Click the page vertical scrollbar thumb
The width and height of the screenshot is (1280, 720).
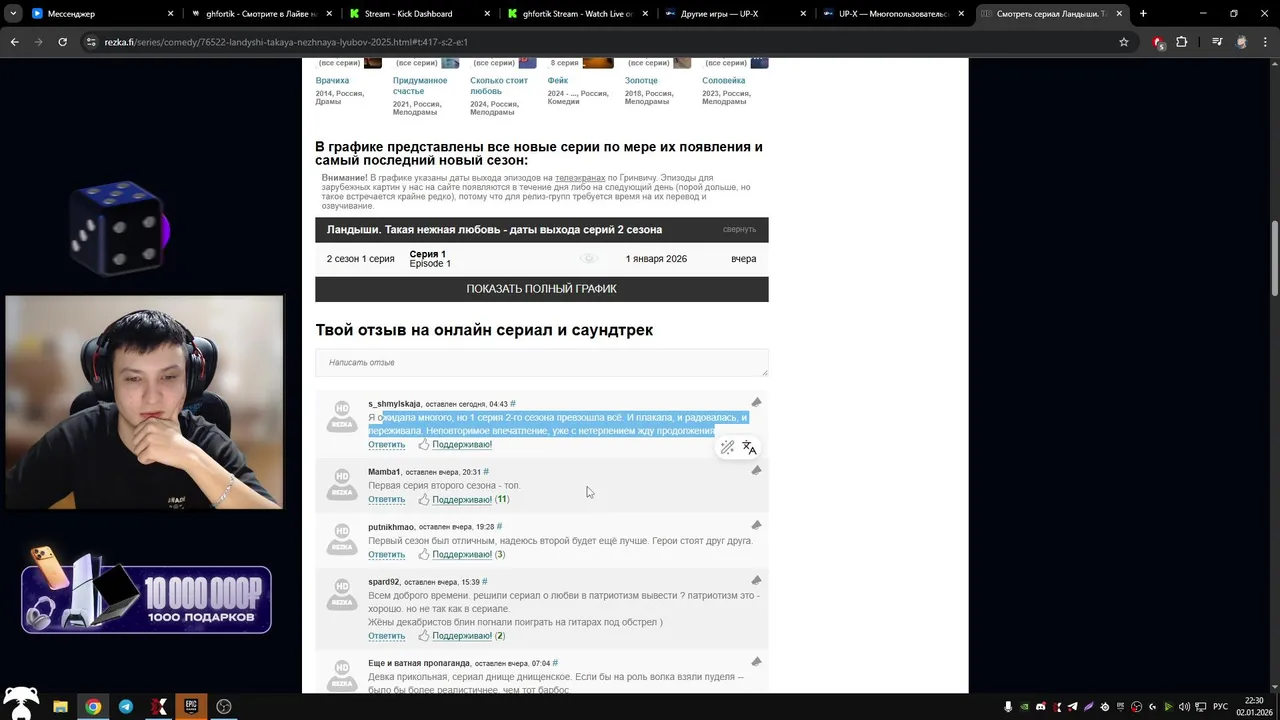pos(1274,256)
